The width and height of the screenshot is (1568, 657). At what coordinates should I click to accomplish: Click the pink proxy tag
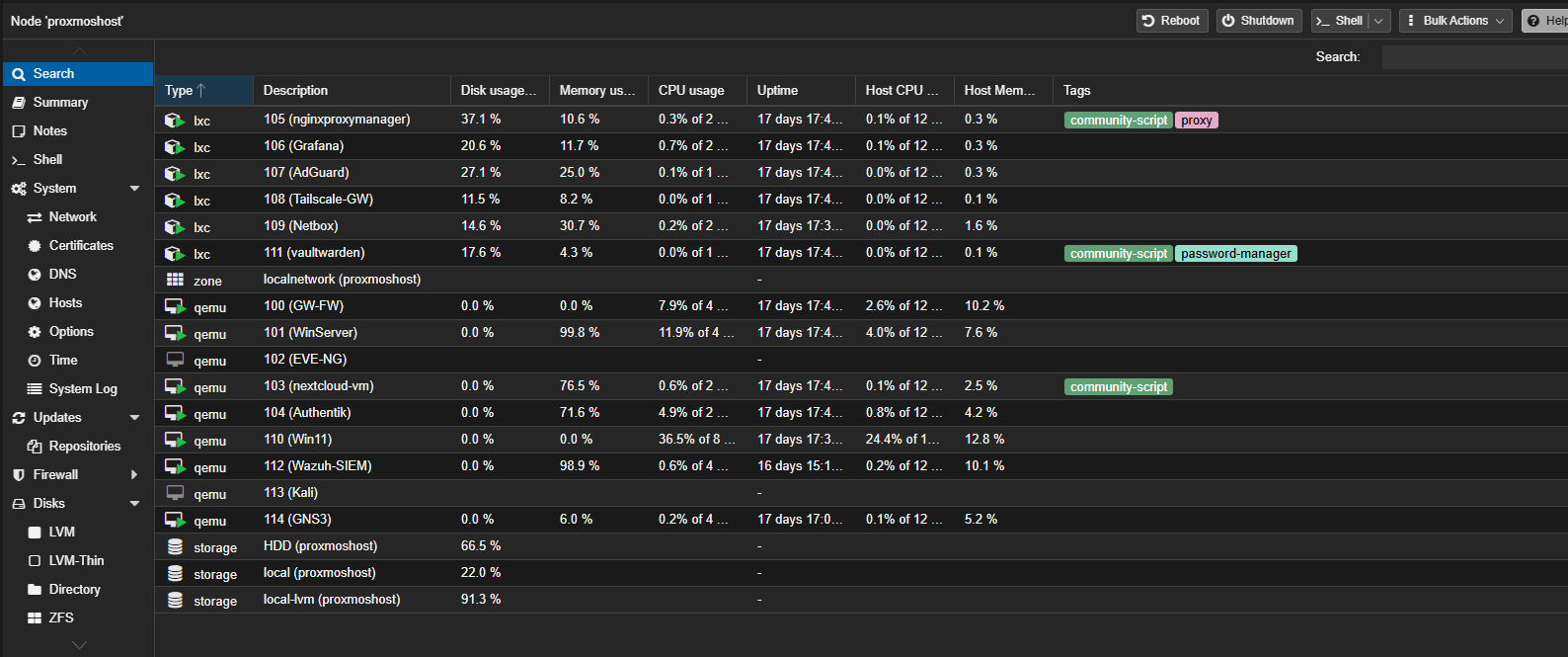pyautogui.click(x=1196, y=121)
